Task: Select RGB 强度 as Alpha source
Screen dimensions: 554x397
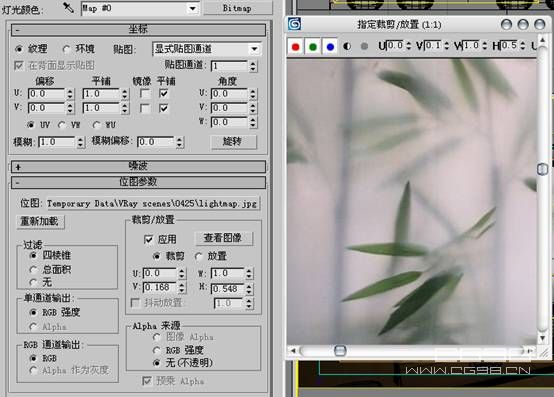Action: point(157,350)
